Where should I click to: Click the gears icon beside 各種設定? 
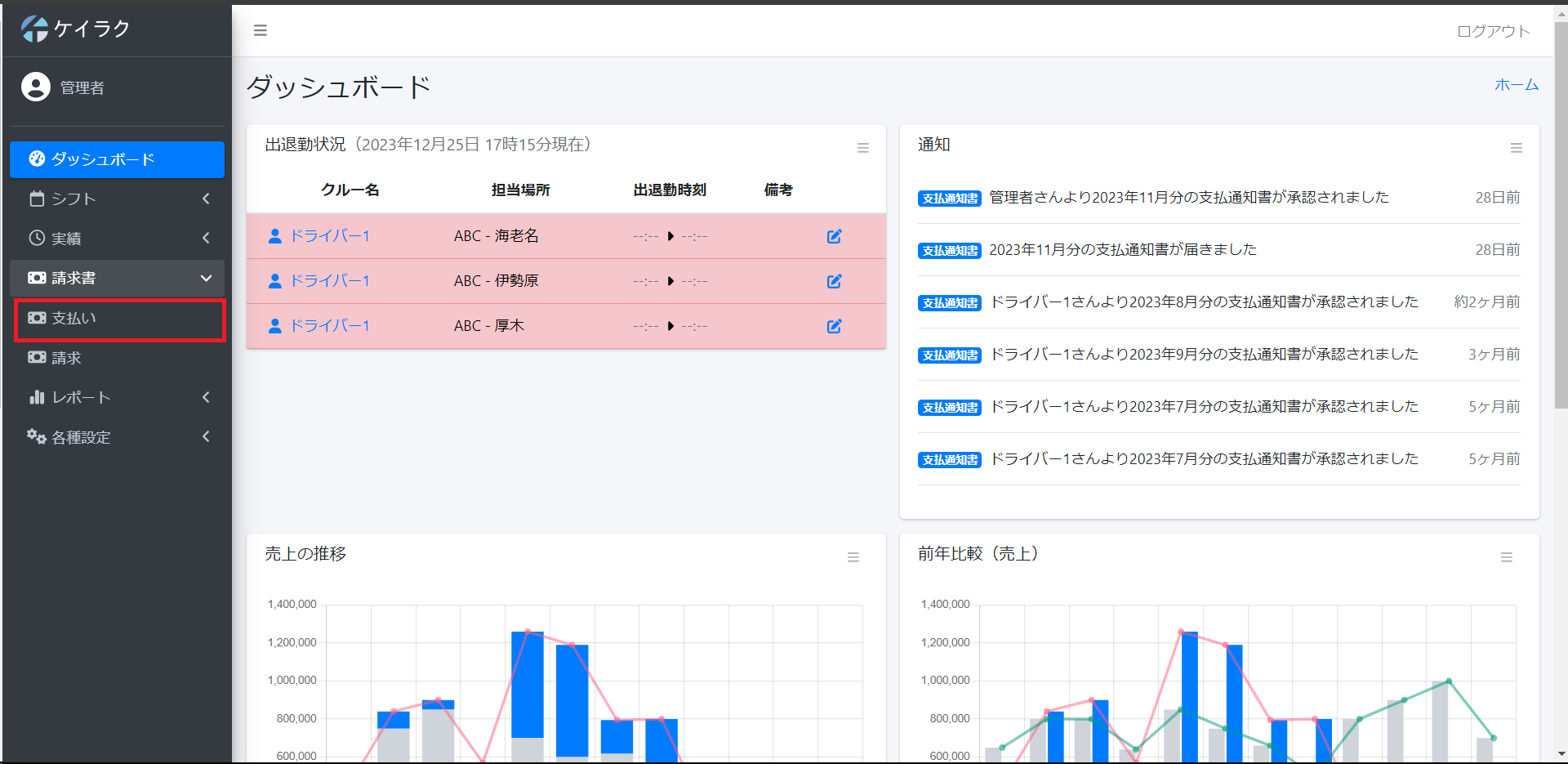pos(37,436)
